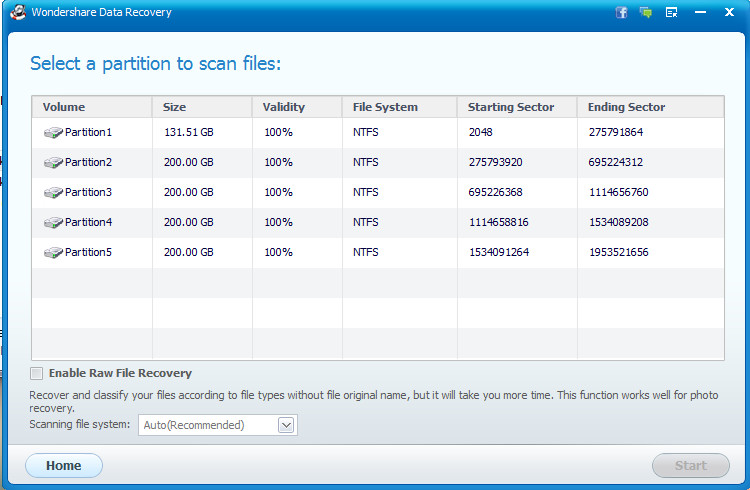This screenshot has width=750, height=490.
Task: Select the Partition5 drive icon
Action: (x=53, y=252)
